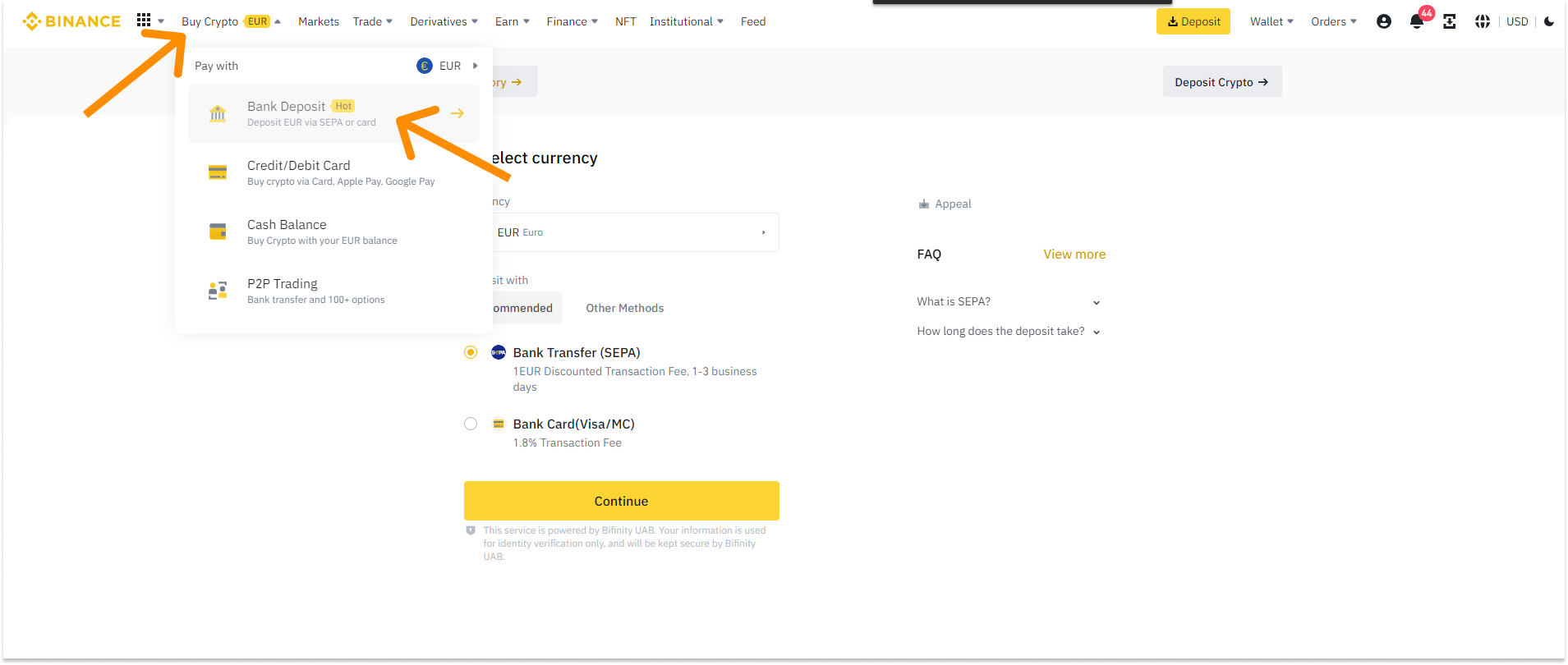Open View more FAQ link
Viewport: 1568px width, 665px height.
1074,255
